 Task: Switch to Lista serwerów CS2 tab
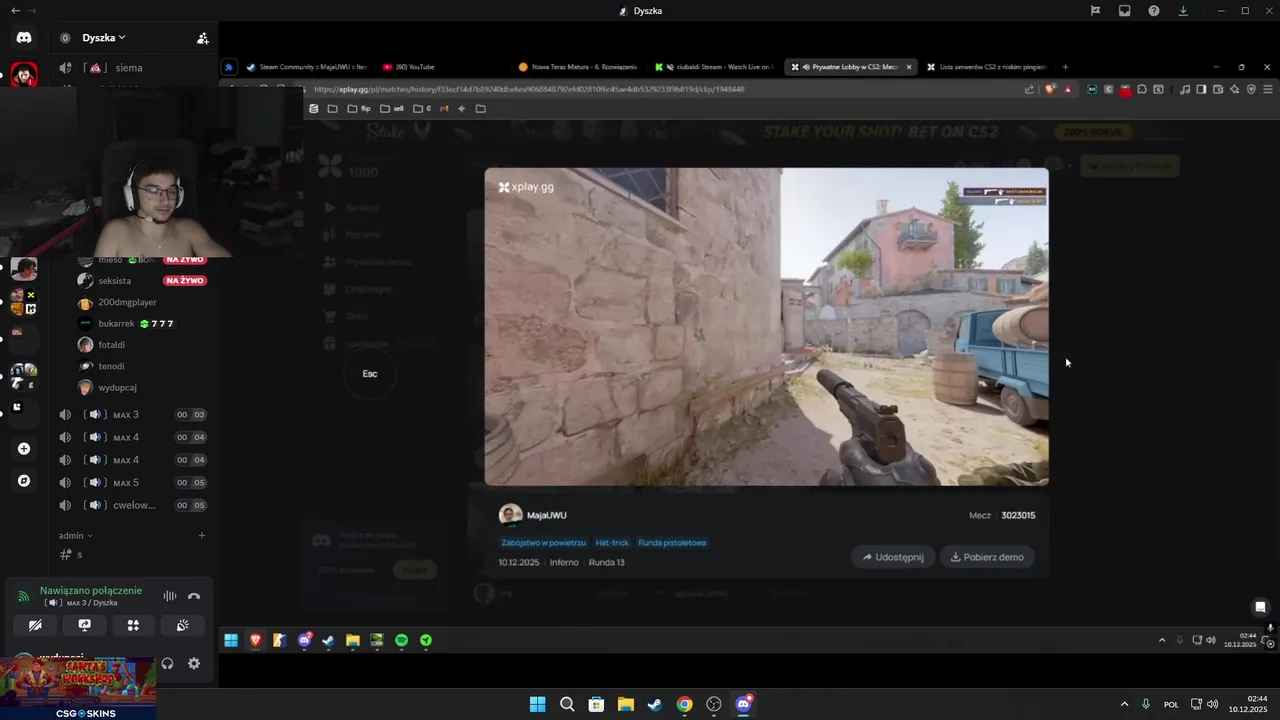pyautogui.click(x=986, y=67)
